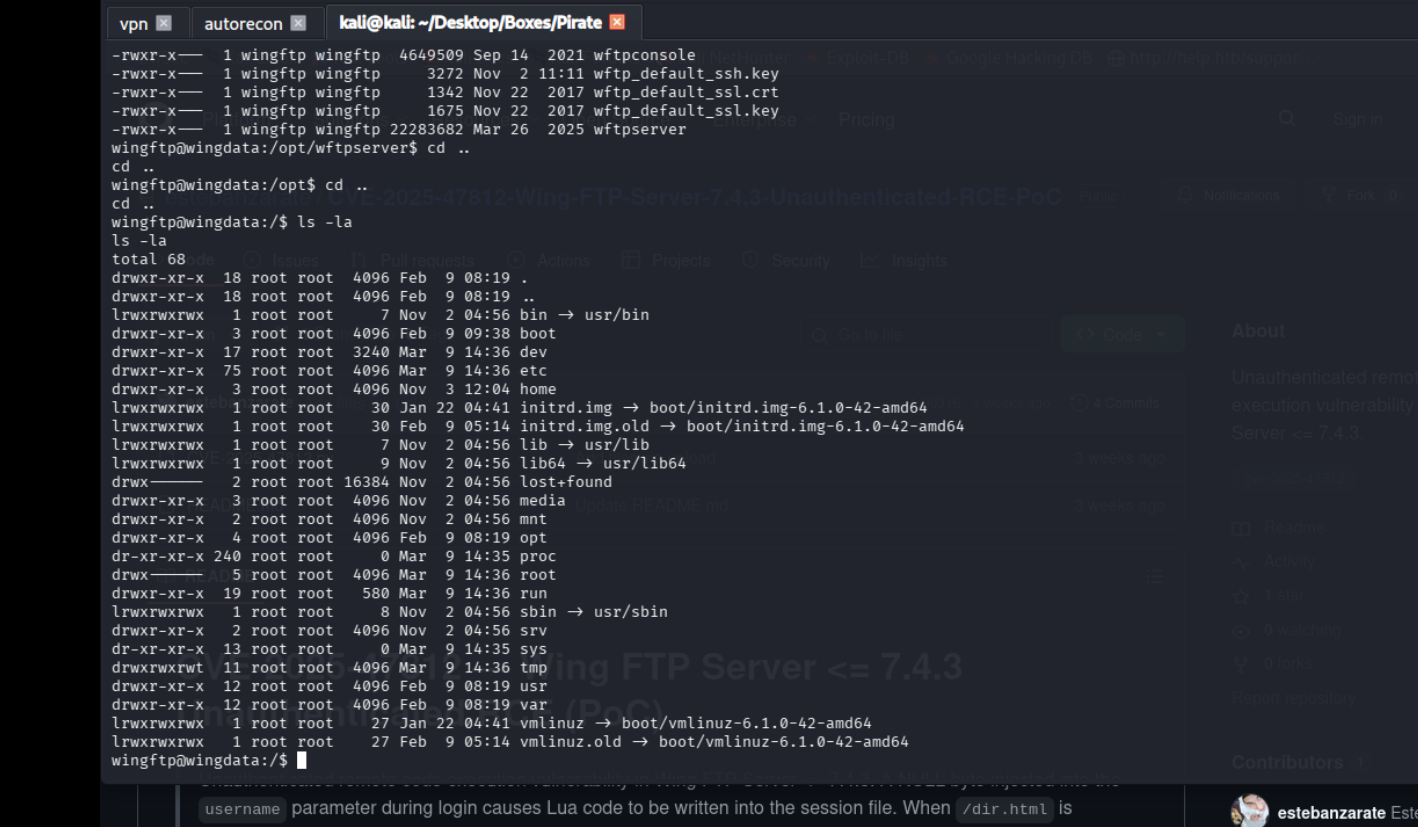Close the autorecon terminal tab
The width and height of the screenshot is (1418, 827).
tap(298, 23)
